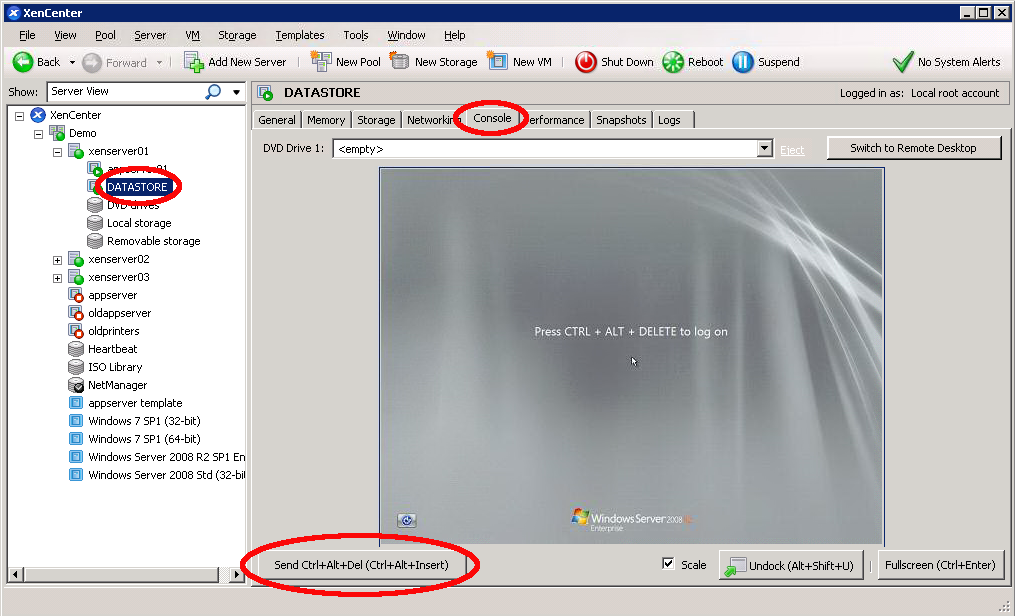Click the appserver template icon
This screenshot has height=616, width=1015.
76,403
